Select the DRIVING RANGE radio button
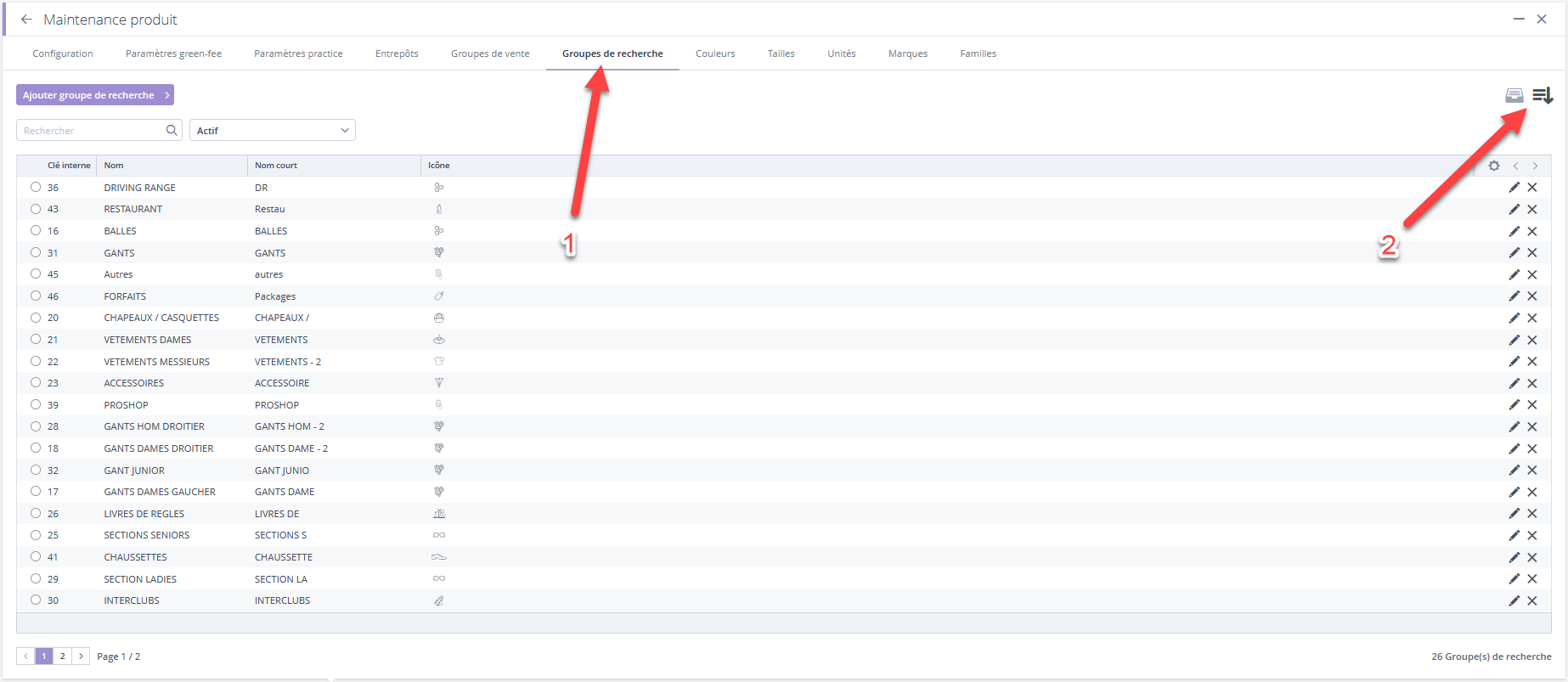Viewport: 1568px width, 682px height. click(36, 187)
